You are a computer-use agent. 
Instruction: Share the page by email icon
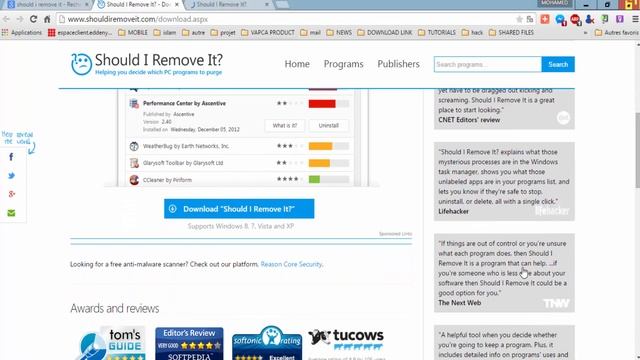pyautogui.click(x=11, y=213)
